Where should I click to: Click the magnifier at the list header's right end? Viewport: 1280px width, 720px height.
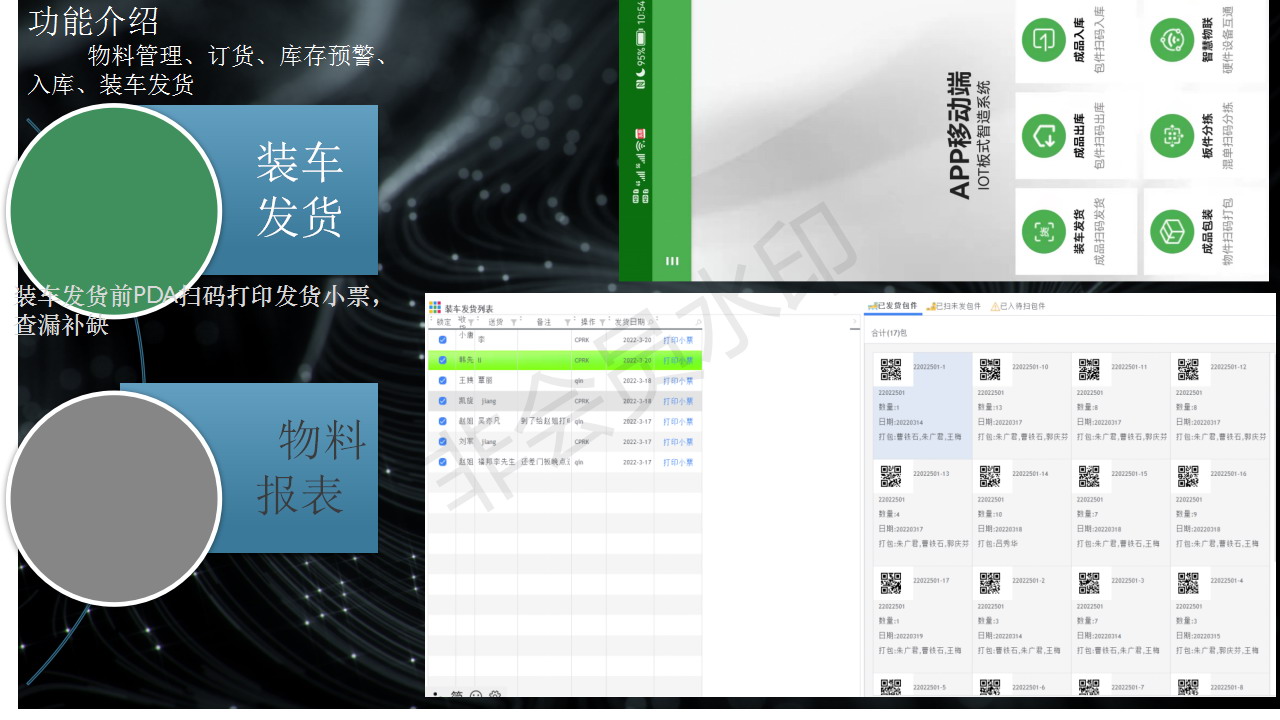pos(698,322)
